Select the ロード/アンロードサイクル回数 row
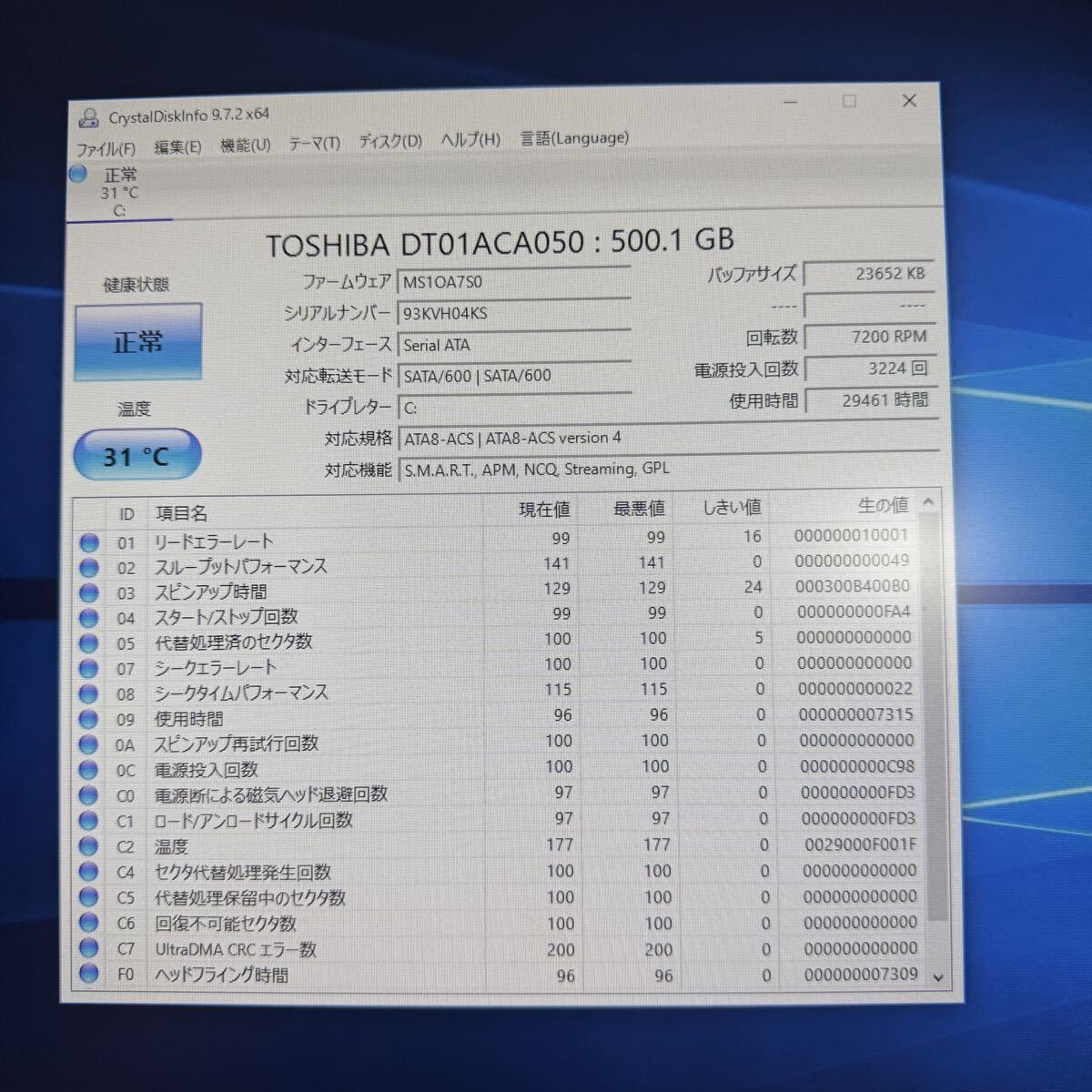 point(498,820)
